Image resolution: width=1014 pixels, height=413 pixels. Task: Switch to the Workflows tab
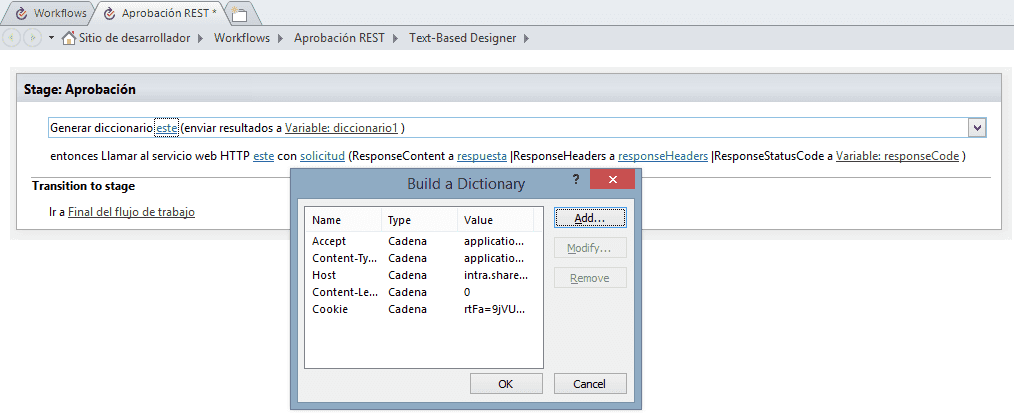[50, 14]
